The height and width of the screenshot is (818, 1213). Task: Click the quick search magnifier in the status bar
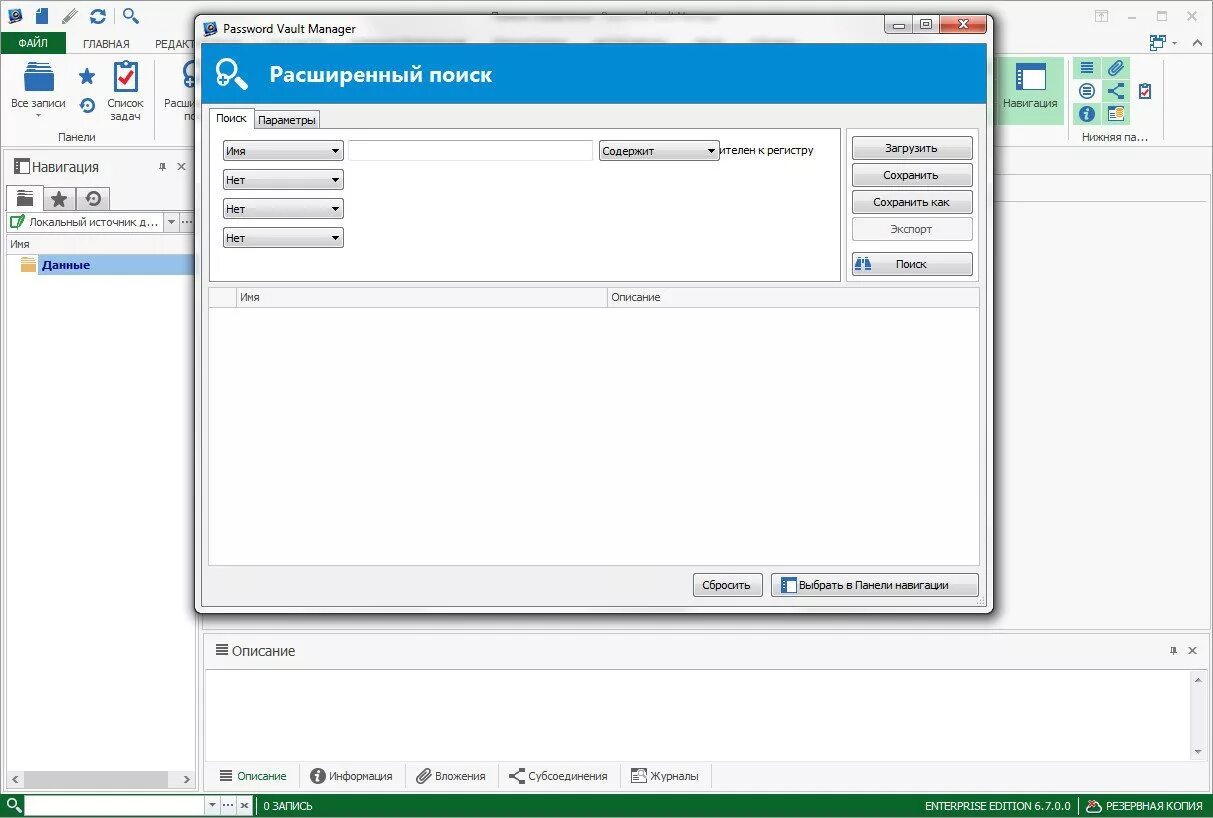click(x=13, y=805)
